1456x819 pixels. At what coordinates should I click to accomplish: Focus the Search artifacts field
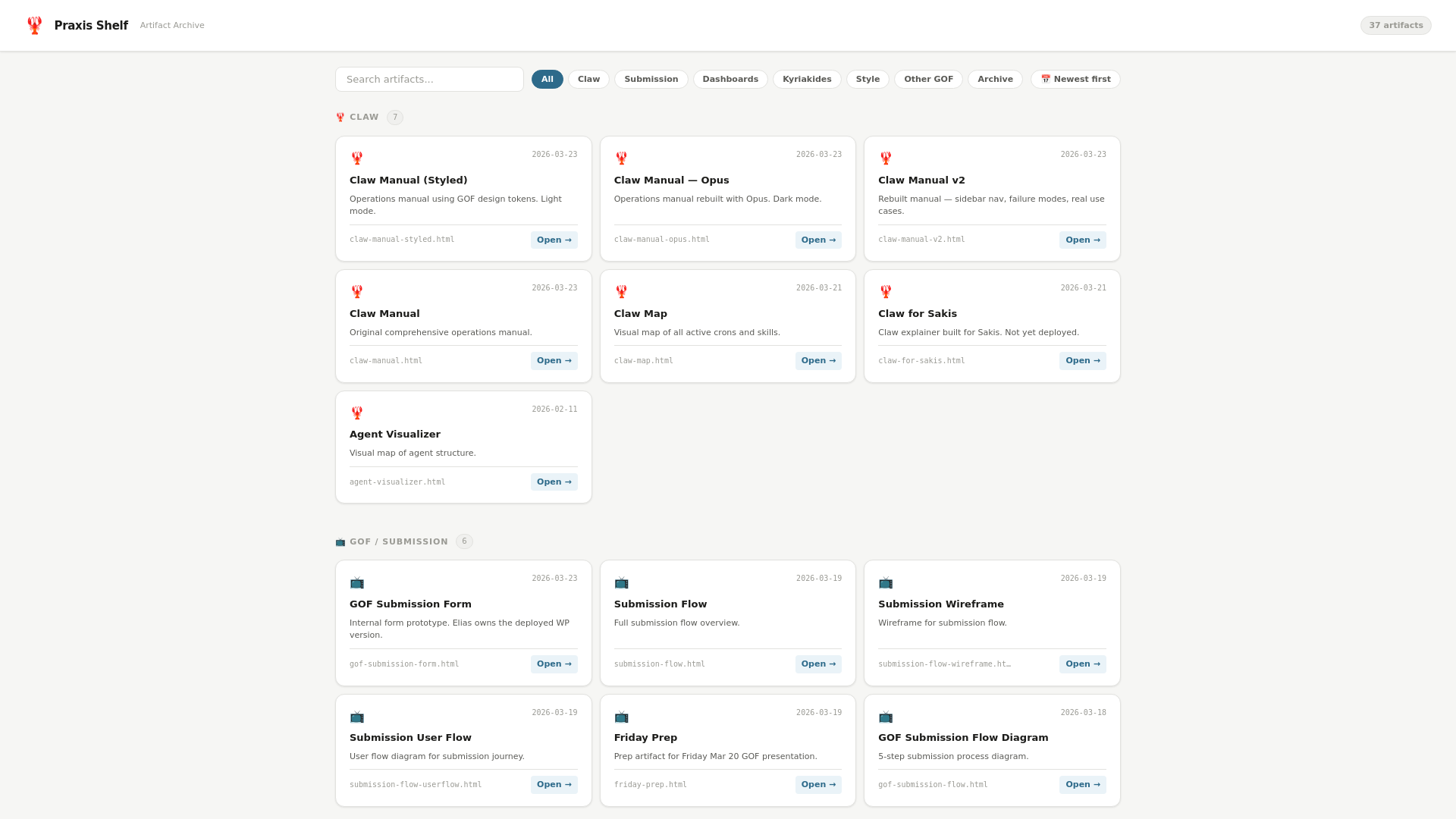click(429, 80)
